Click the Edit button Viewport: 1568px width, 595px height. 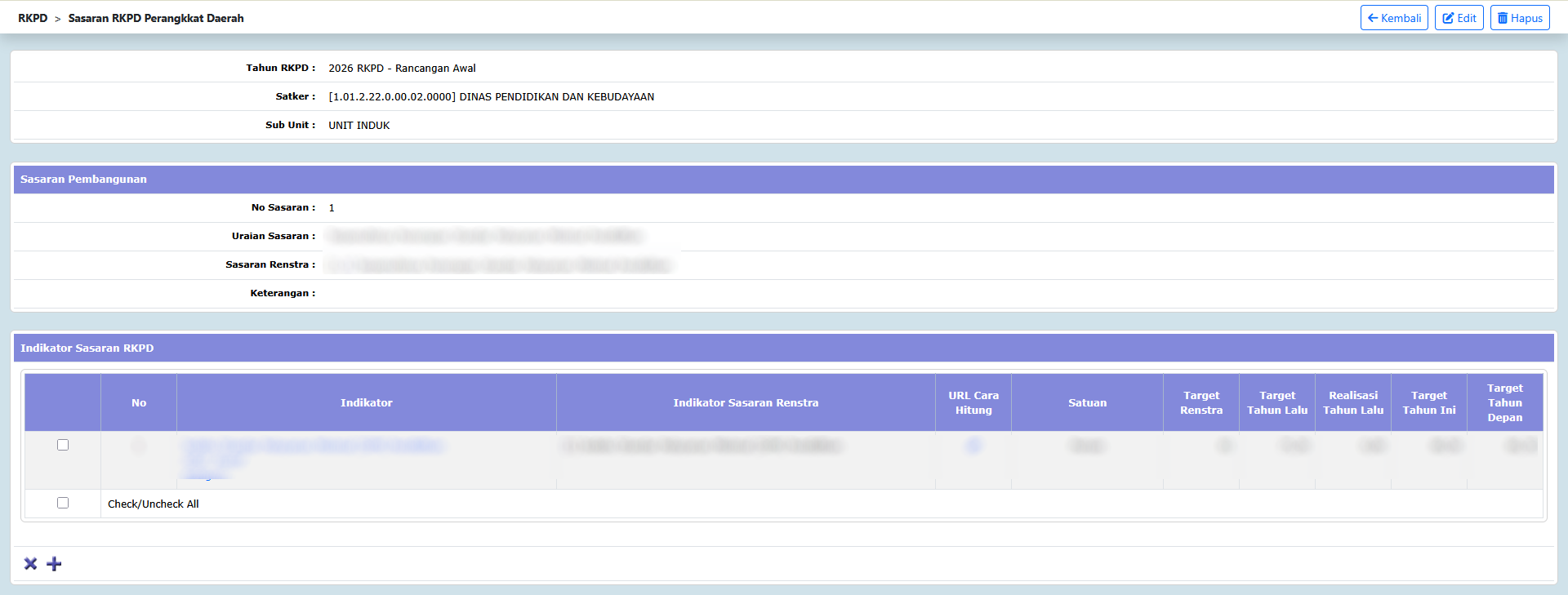(x=1459, y=18)
